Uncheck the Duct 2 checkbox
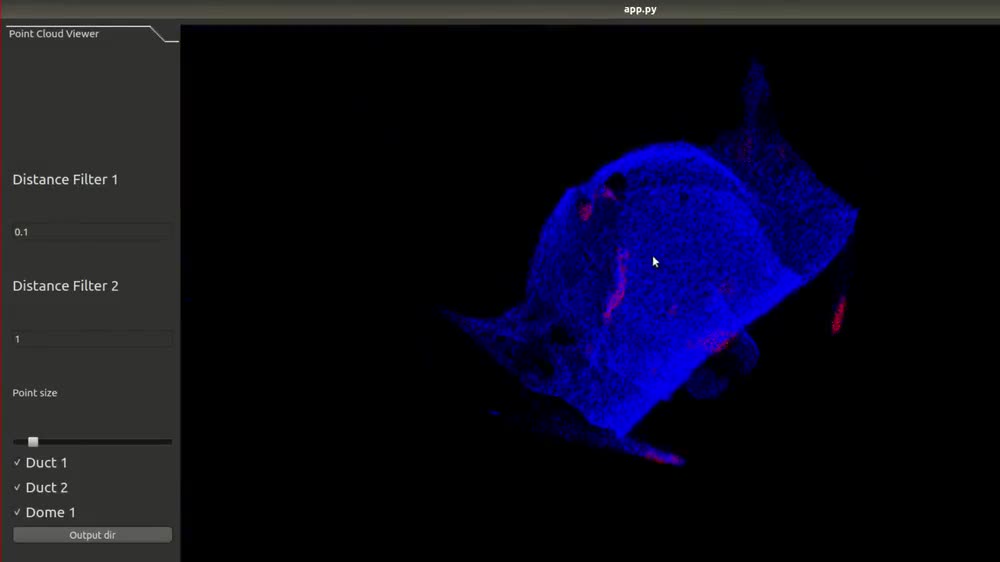Image resolution: width=1000 pixels, height=562 pixels. [x=17, y=487]
